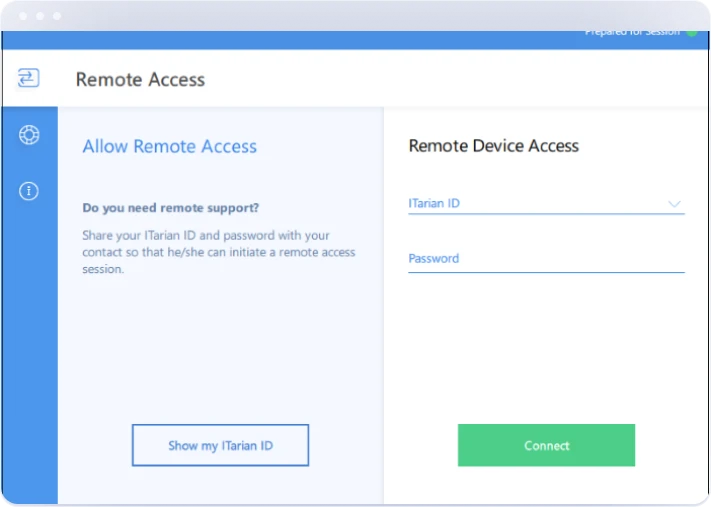This screenshot has height=507, width=711.
Task: Open the support lifebuoy icon in sidebar
Action: (x=29, y=135)
